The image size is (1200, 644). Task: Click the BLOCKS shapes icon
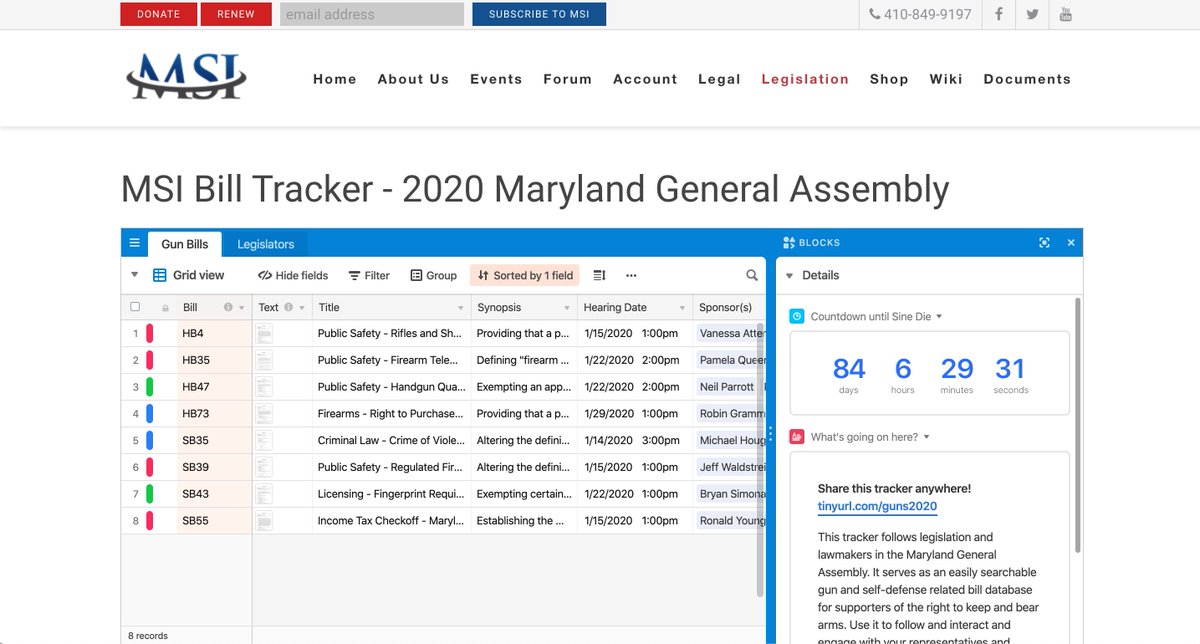[789, 243]
